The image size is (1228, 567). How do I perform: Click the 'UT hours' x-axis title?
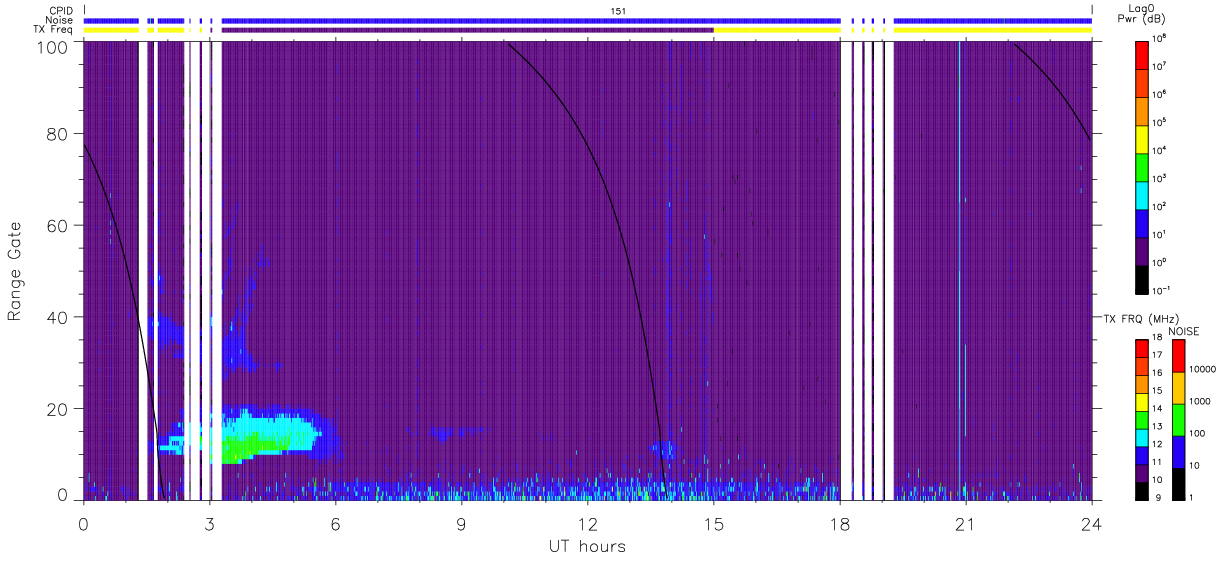(x=587, y=547)
